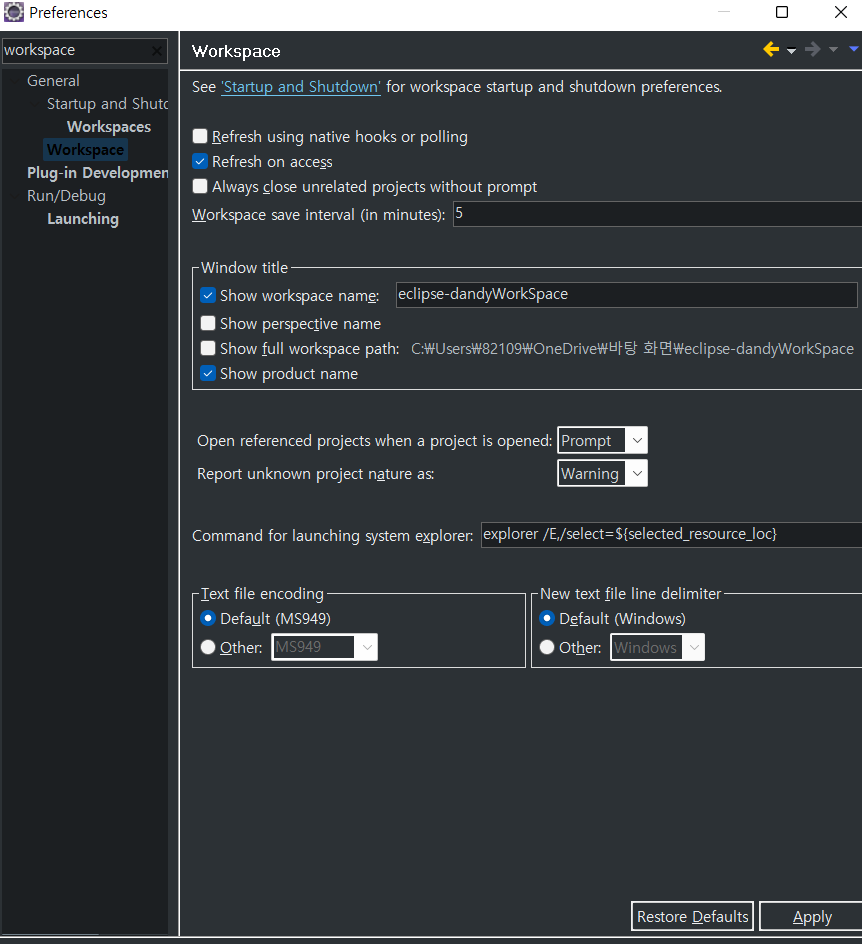Open the MS949 encoding combo box
Screen dimensions: 862x944
[x=324, y=647]
